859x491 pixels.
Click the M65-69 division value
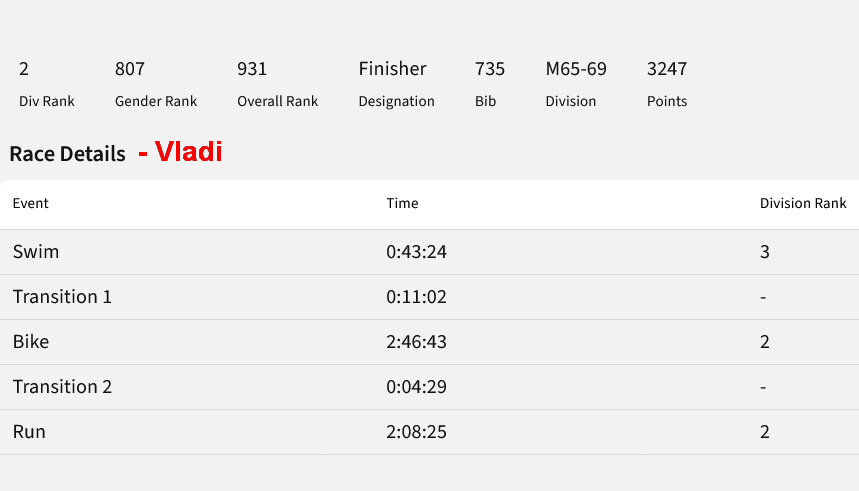[x=576, y=69]
